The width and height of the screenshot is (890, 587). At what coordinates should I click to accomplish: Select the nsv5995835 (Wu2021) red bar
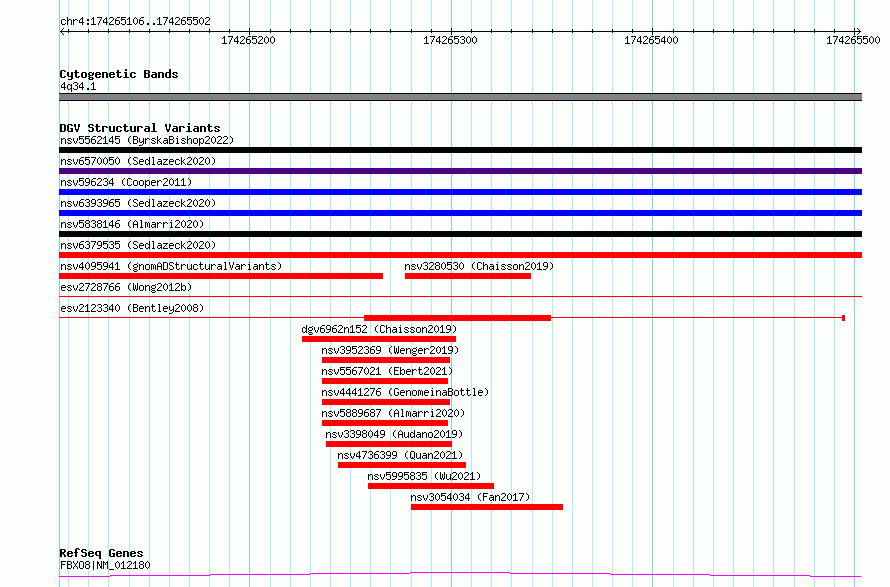point(431,486)
